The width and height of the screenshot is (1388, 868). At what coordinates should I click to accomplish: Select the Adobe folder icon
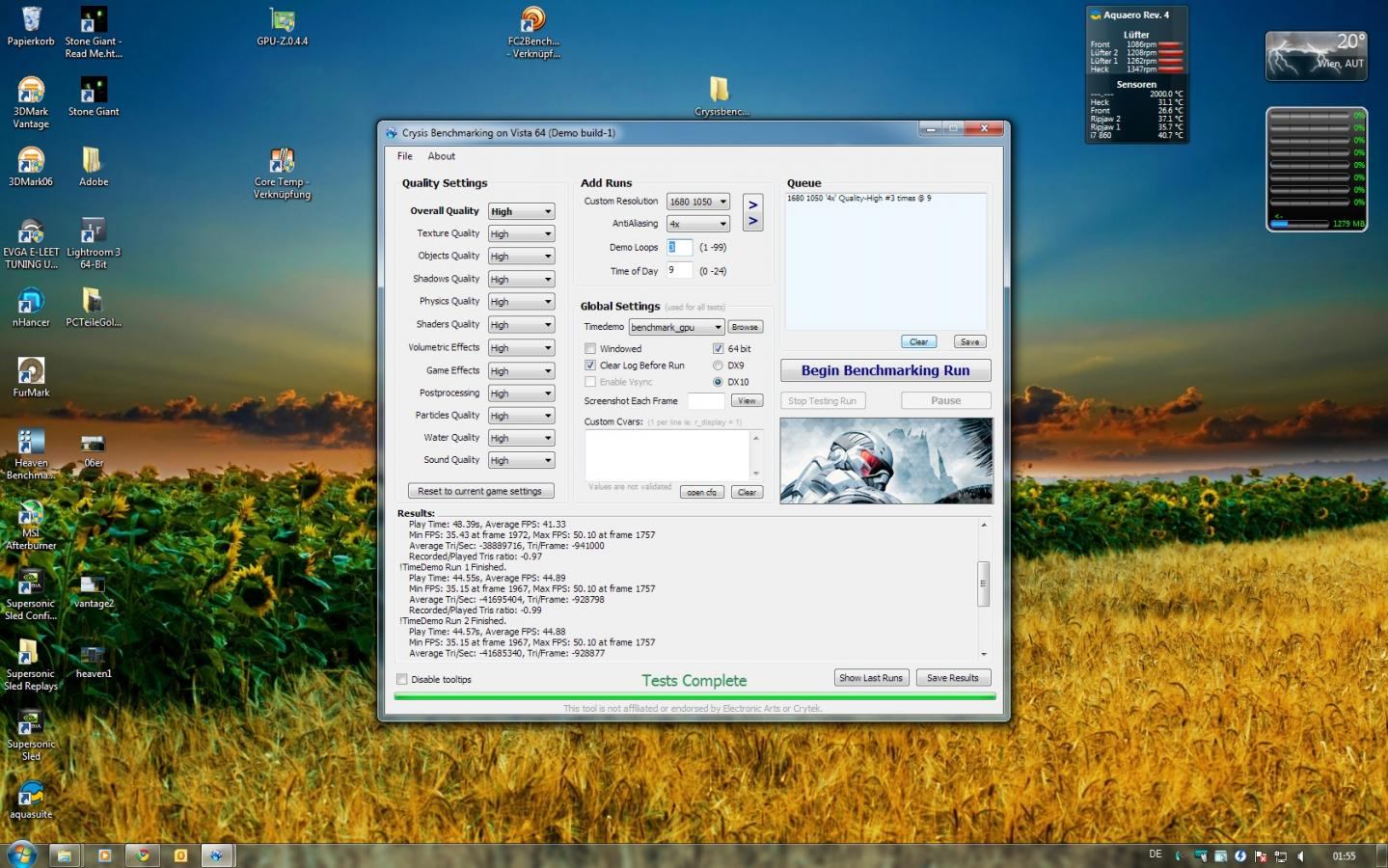click(94, 167)
